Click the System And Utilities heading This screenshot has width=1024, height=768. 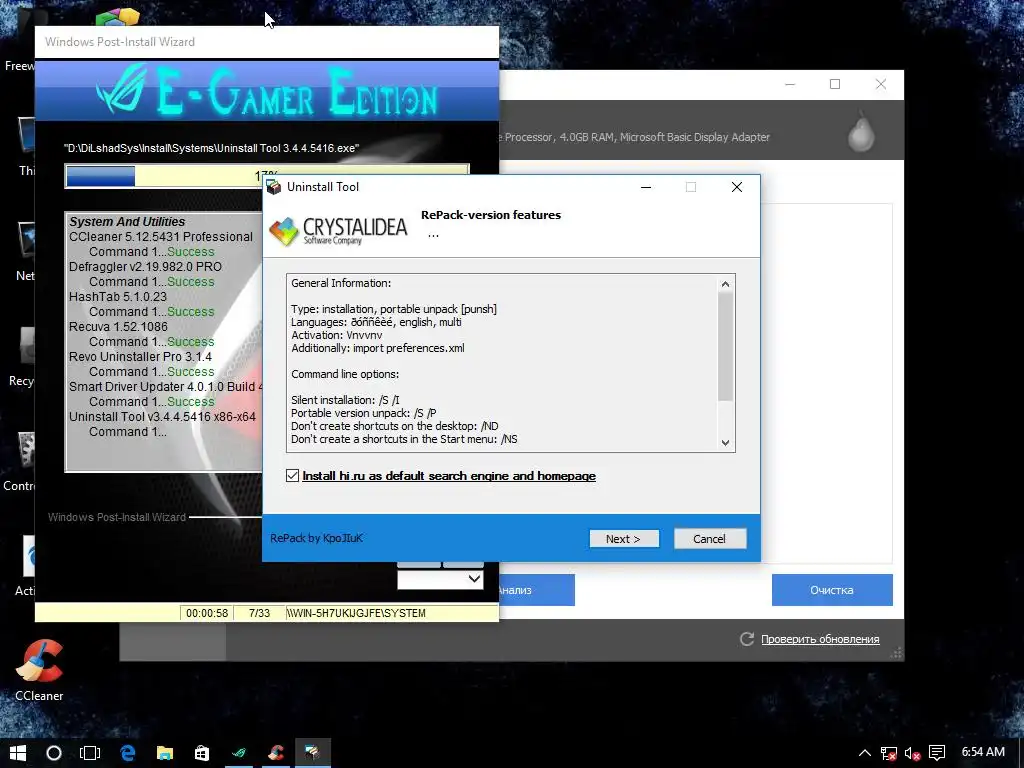(x=127, y=221)
